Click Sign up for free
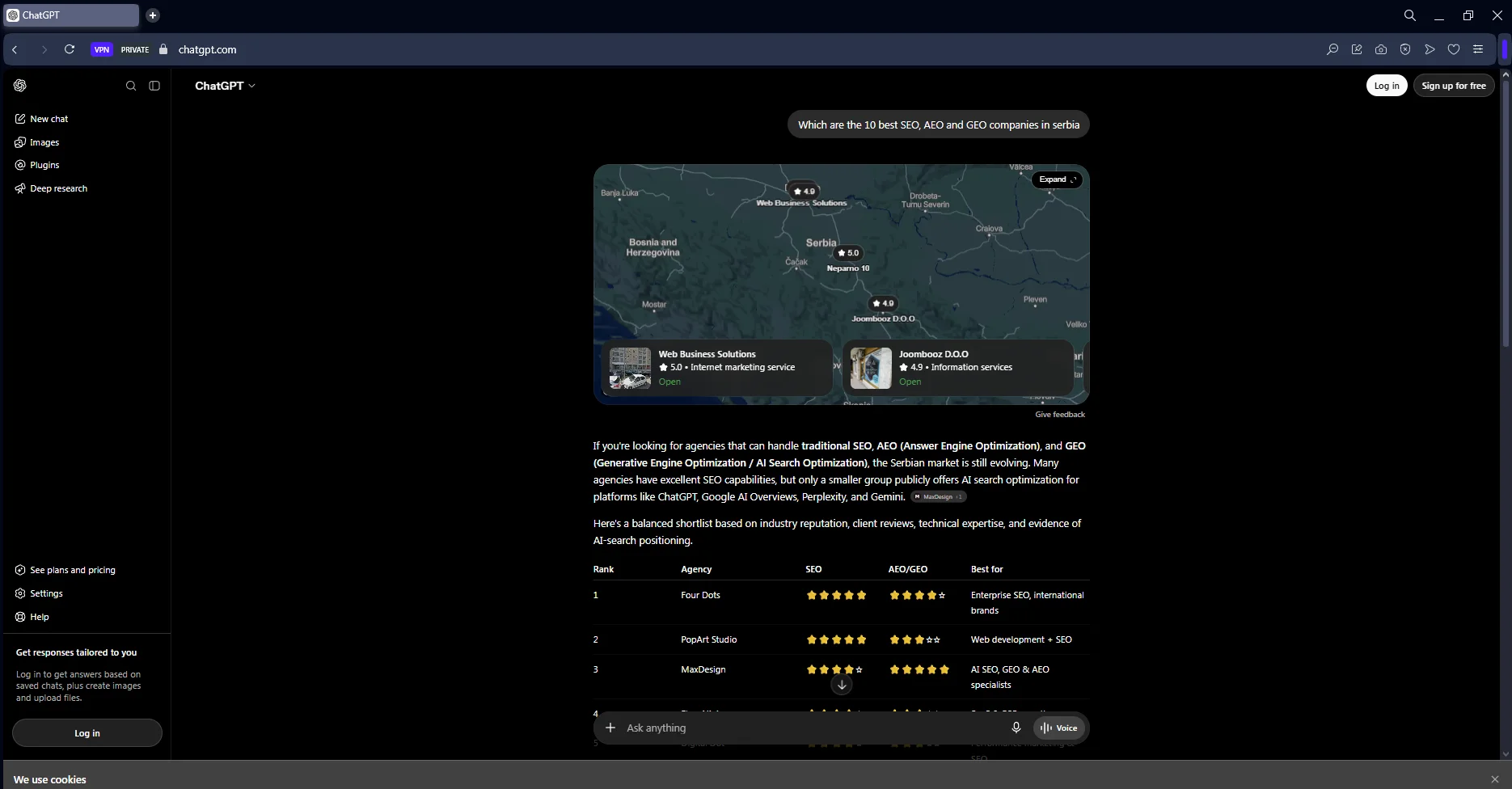 pyautogui.click(x=1454, y=86)
